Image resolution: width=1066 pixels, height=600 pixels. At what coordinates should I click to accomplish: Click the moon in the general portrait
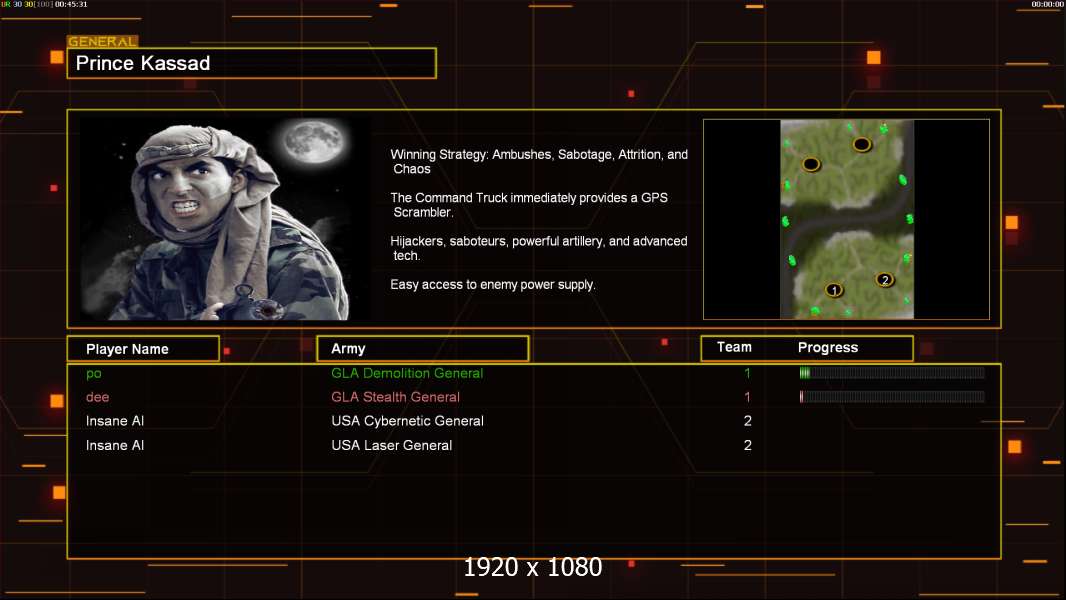click(x=313, y=141)
